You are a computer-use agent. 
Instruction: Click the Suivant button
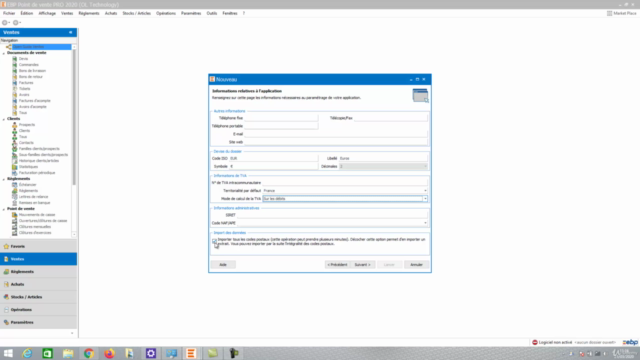pos(362,265)
